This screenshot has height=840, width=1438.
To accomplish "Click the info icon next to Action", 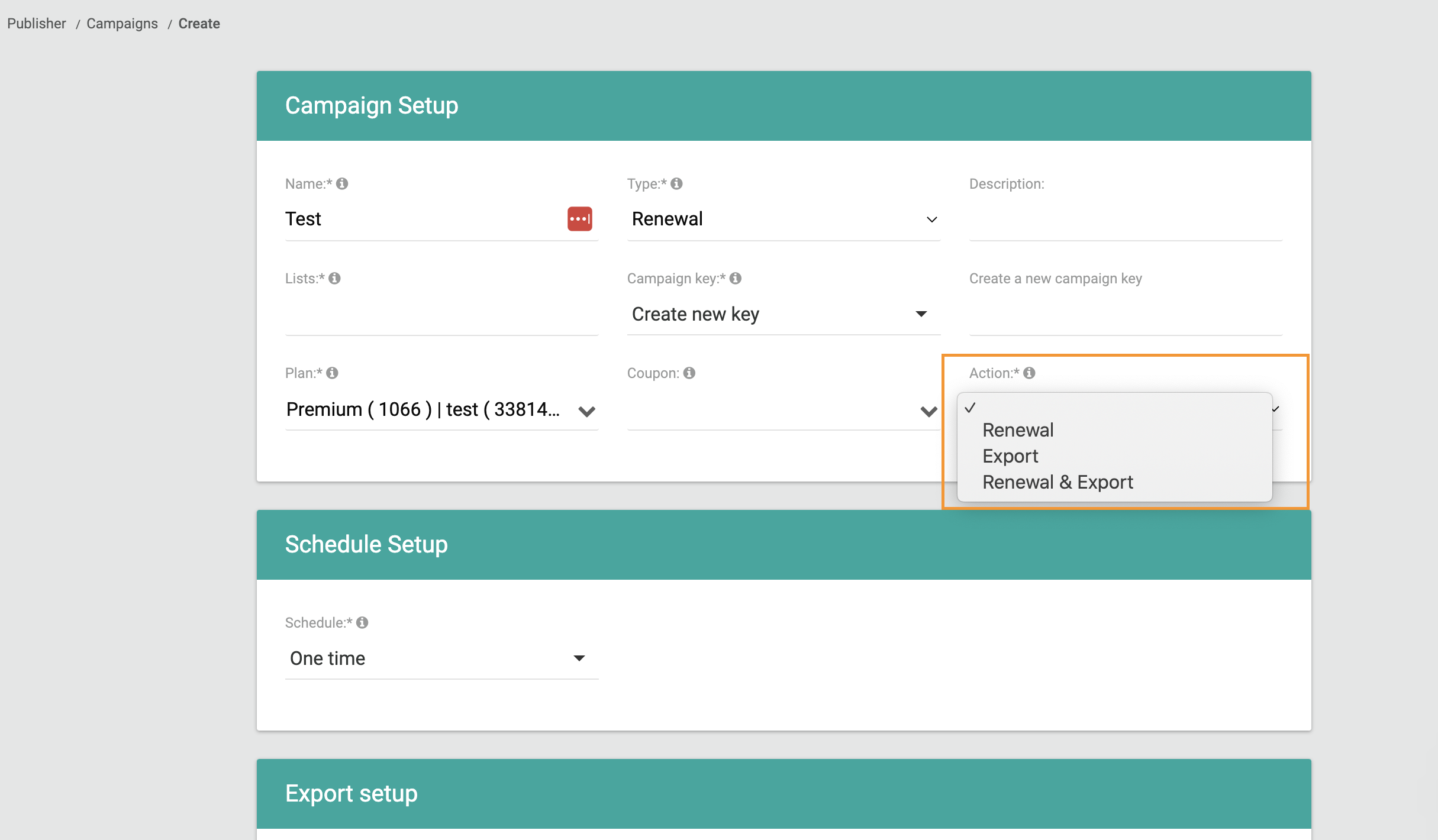I will coord(1029,373).
